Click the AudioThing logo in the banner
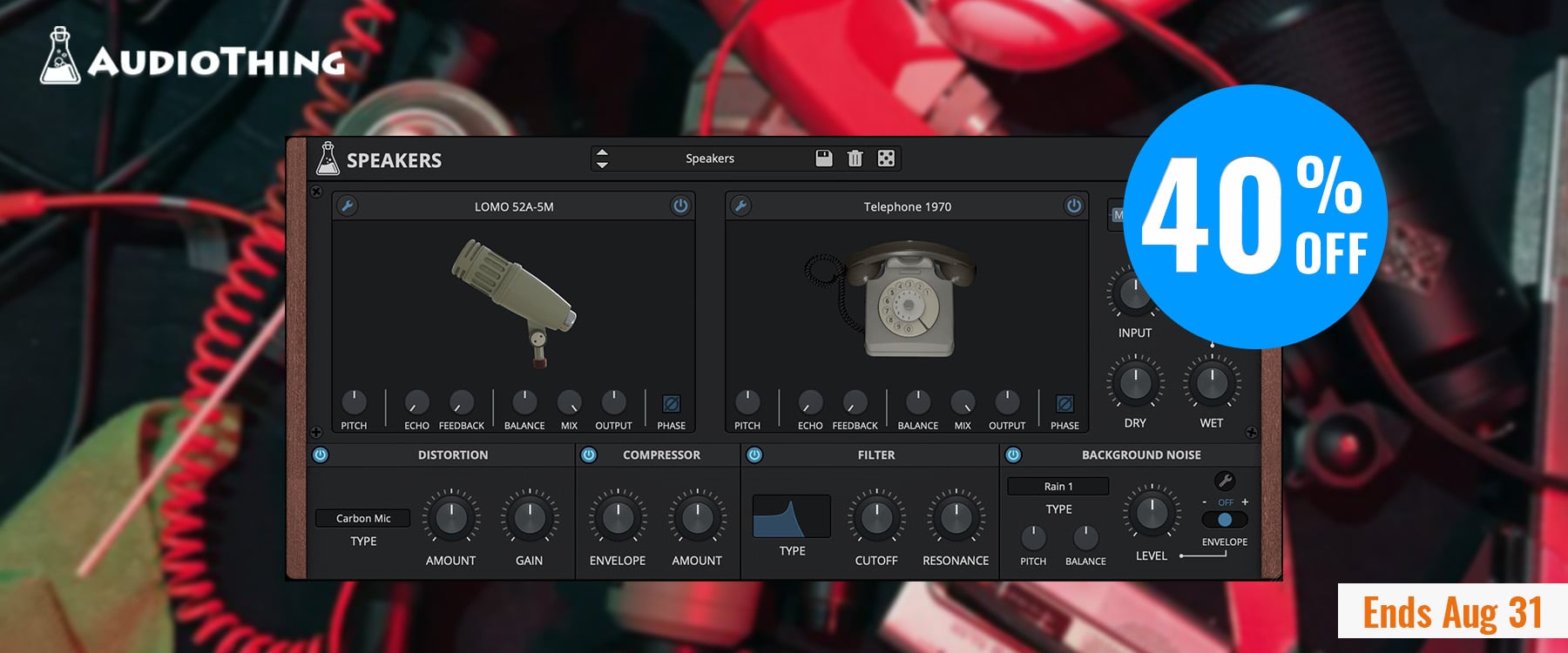Viewport: 1568px width, 653px height. pos(193,56)
